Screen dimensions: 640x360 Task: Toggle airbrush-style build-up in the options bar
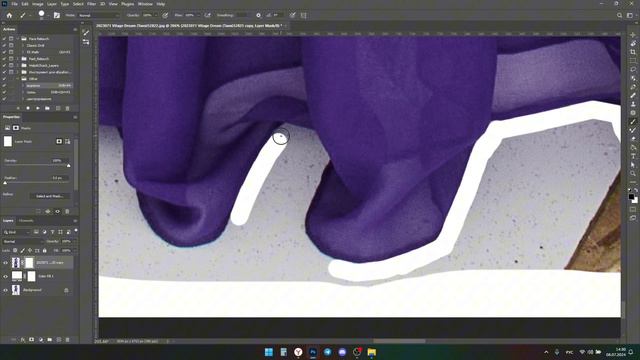[207, 16]
